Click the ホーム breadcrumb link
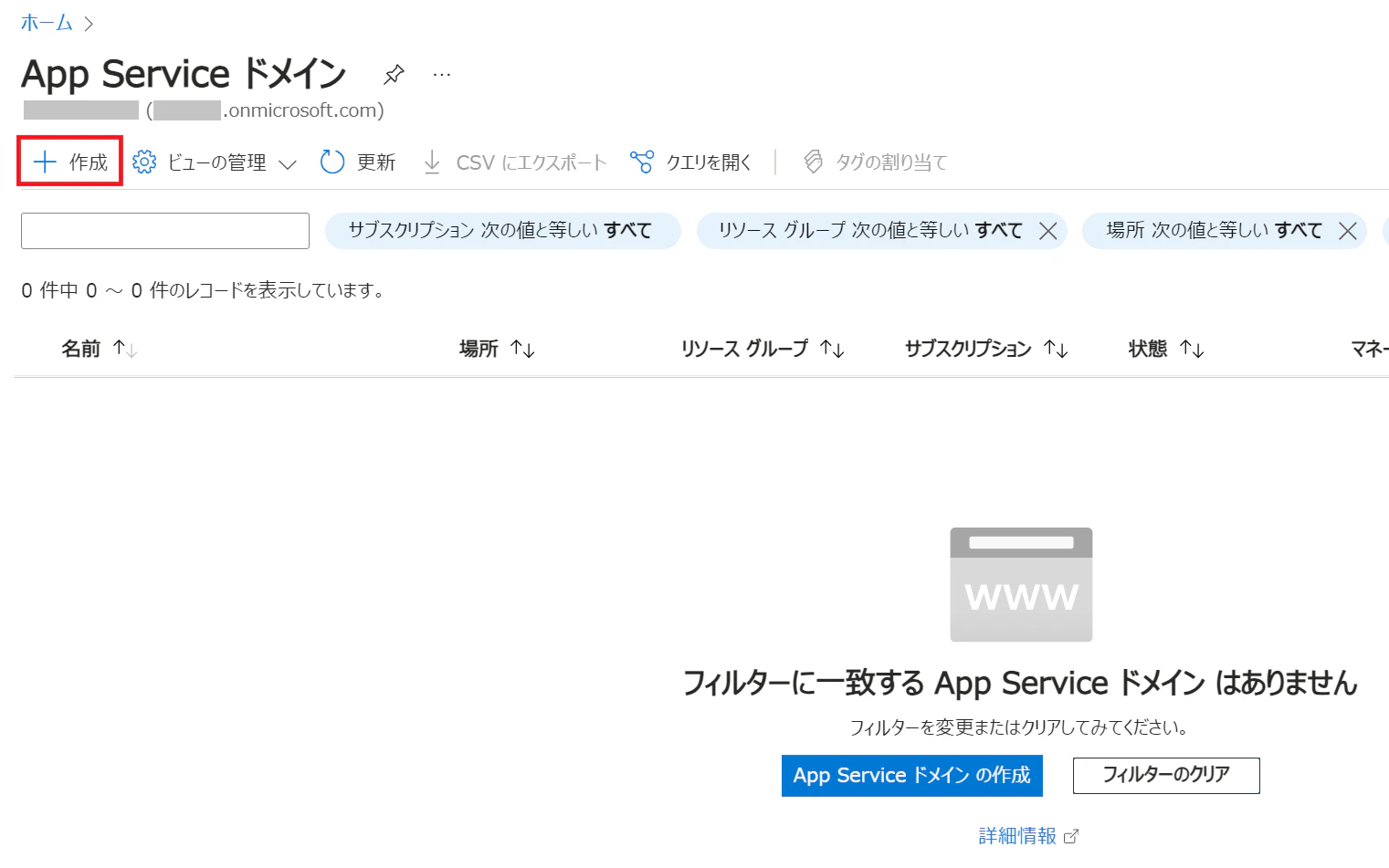The width and height of the screenshot is (1389, 868). click(47, 23)
